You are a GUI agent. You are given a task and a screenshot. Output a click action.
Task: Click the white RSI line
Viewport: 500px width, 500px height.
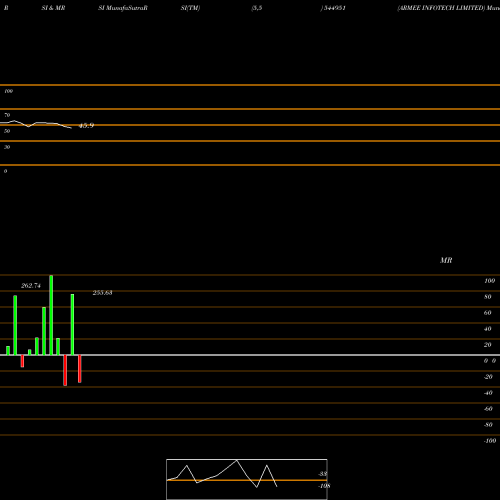pos(36,124)
